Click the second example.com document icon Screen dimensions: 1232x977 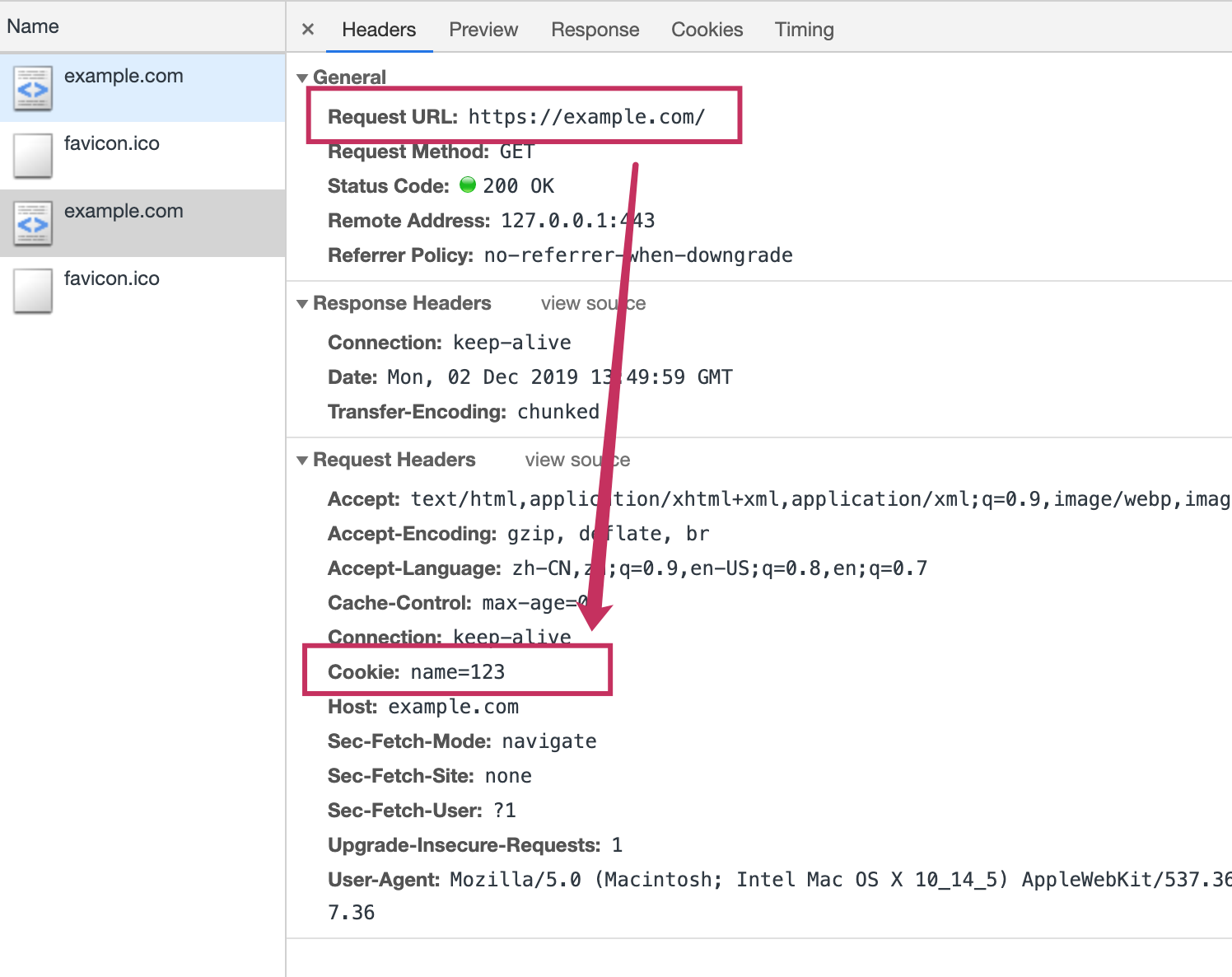[x=33, y=223]
